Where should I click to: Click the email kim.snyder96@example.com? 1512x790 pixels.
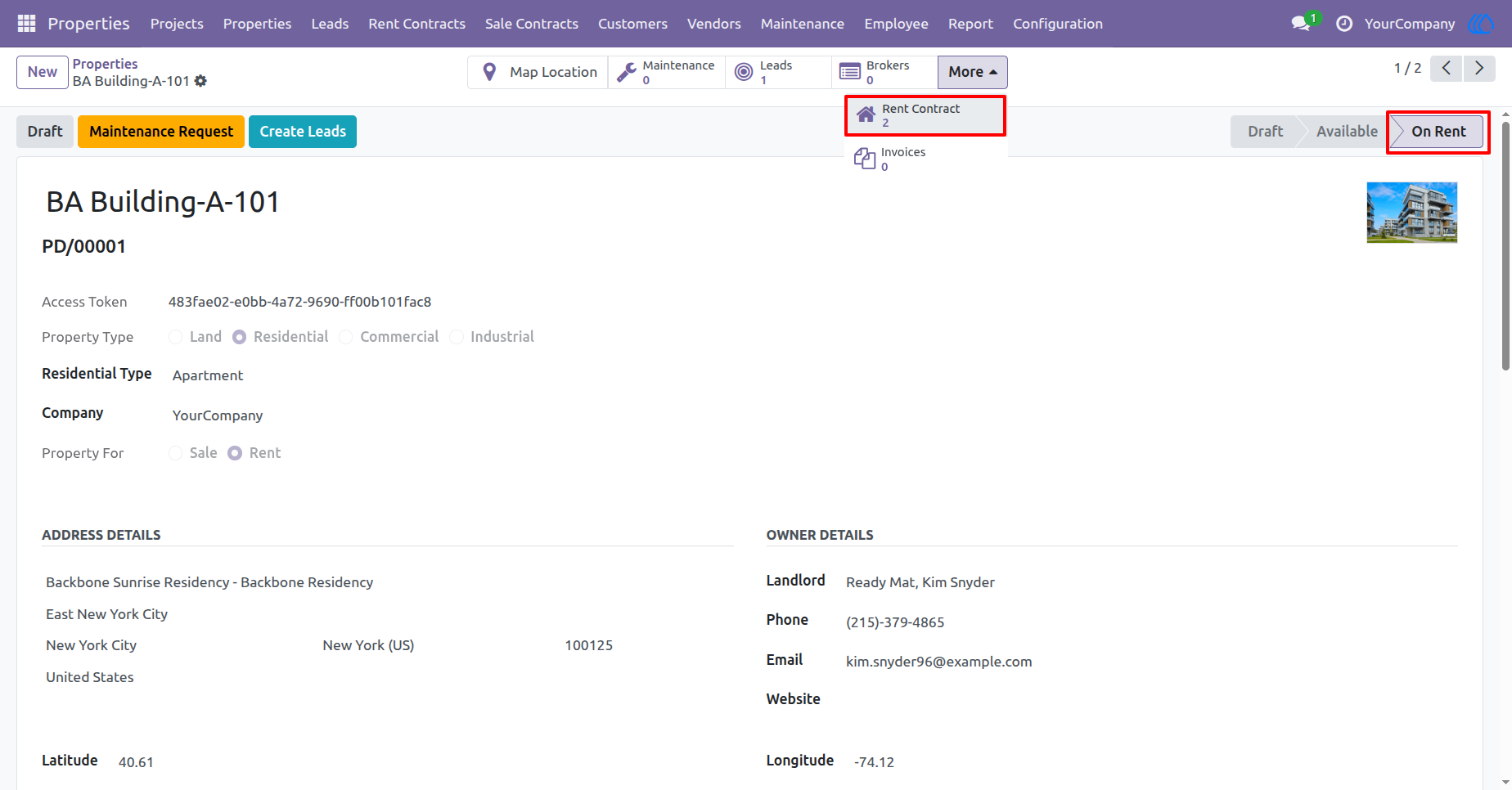939,662
